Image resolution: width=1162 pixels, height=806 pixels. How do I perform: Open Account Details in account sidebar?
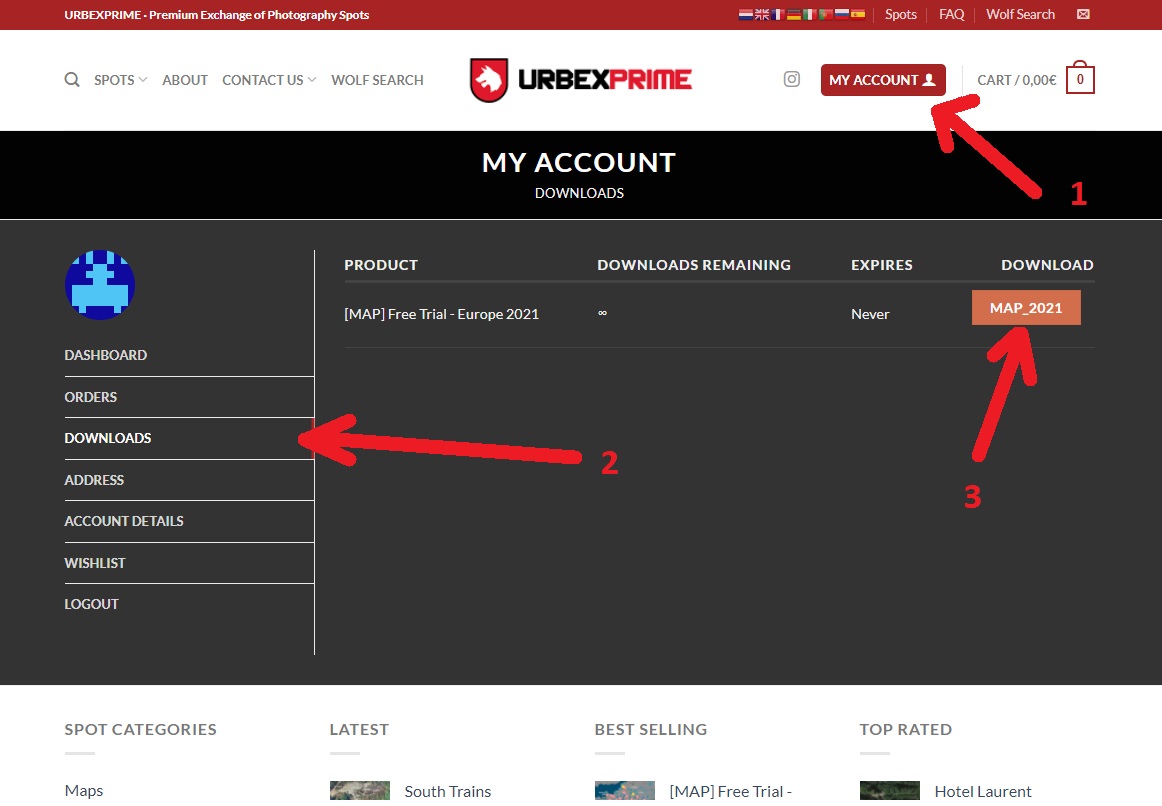124,521
